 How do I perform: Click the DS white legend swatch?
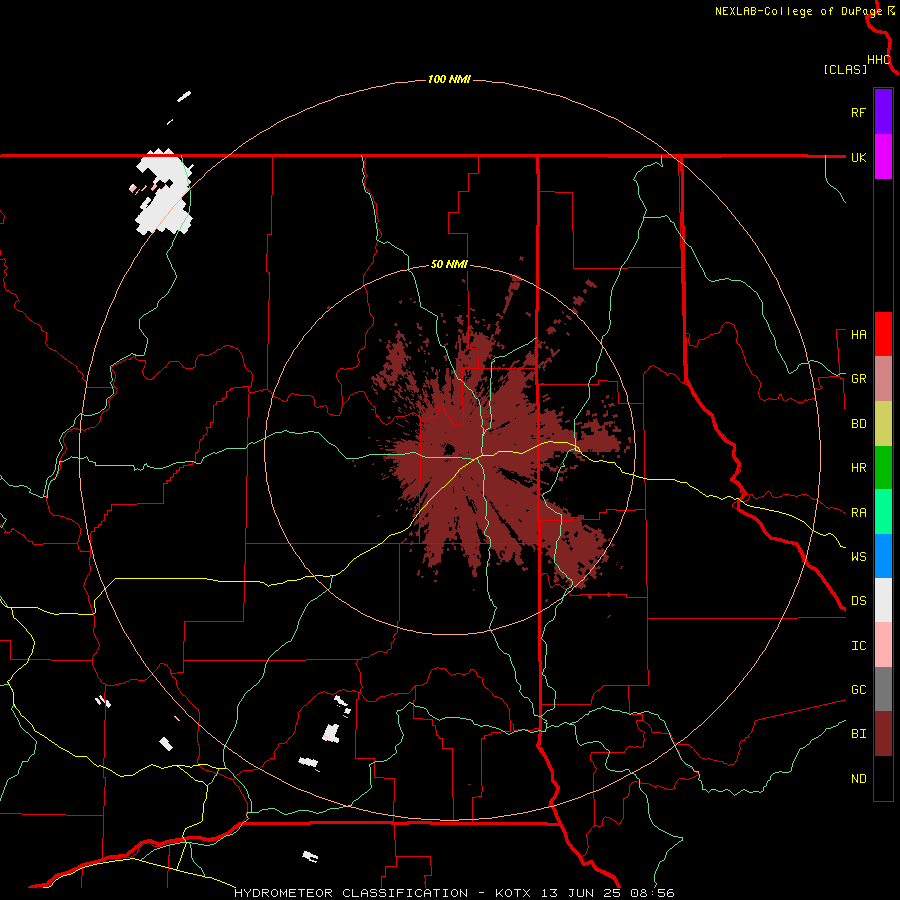click(883, 600)
